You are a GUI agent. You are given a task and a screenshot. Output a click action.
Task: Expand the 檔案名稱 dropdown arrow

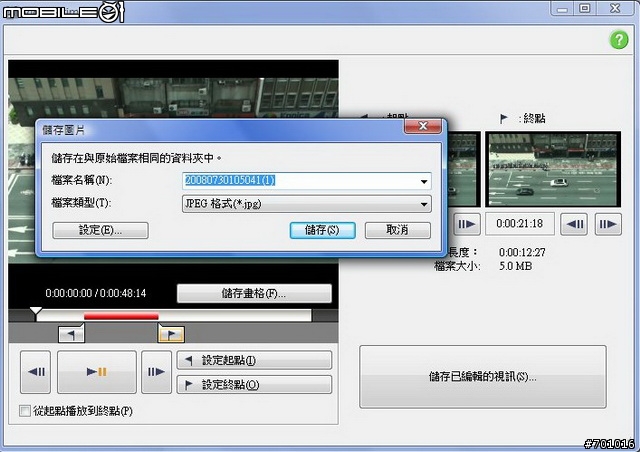(424, 181)
